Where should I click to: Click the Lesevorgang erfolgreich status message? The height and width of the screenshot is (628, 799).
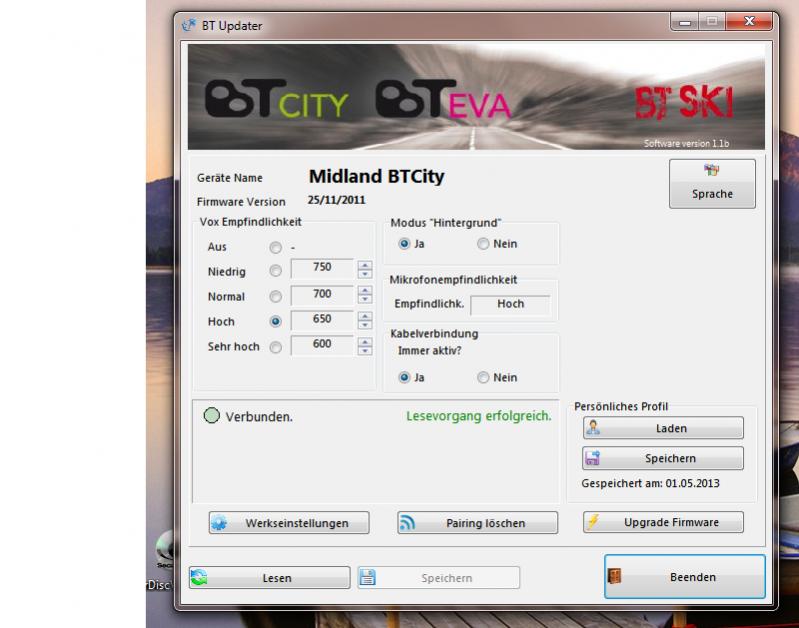[x=478, y=416]
